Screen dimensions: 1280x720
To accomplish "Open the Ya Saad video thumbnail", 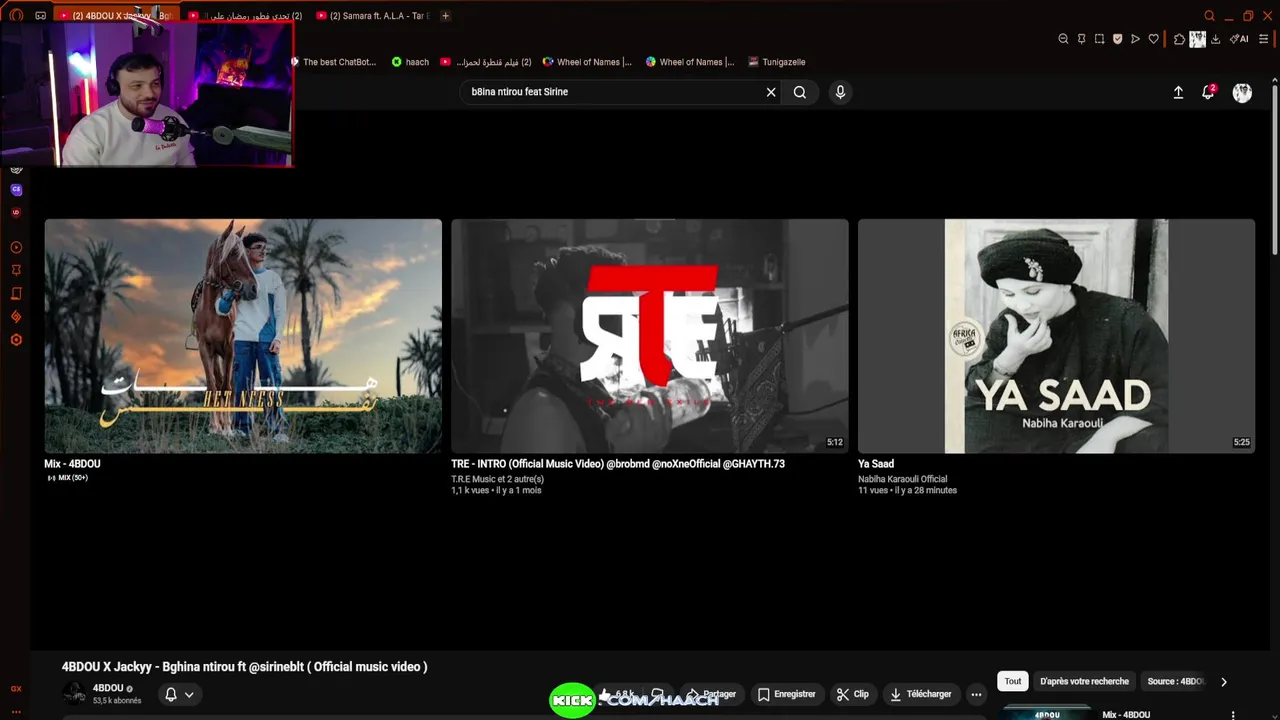I will tap(1056, 336).
